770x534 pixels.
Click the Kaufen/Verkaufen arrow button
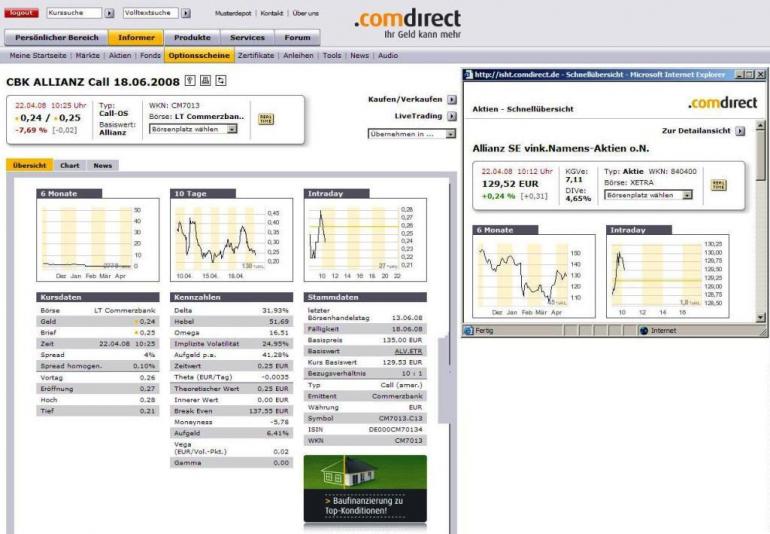click(452, 100)
